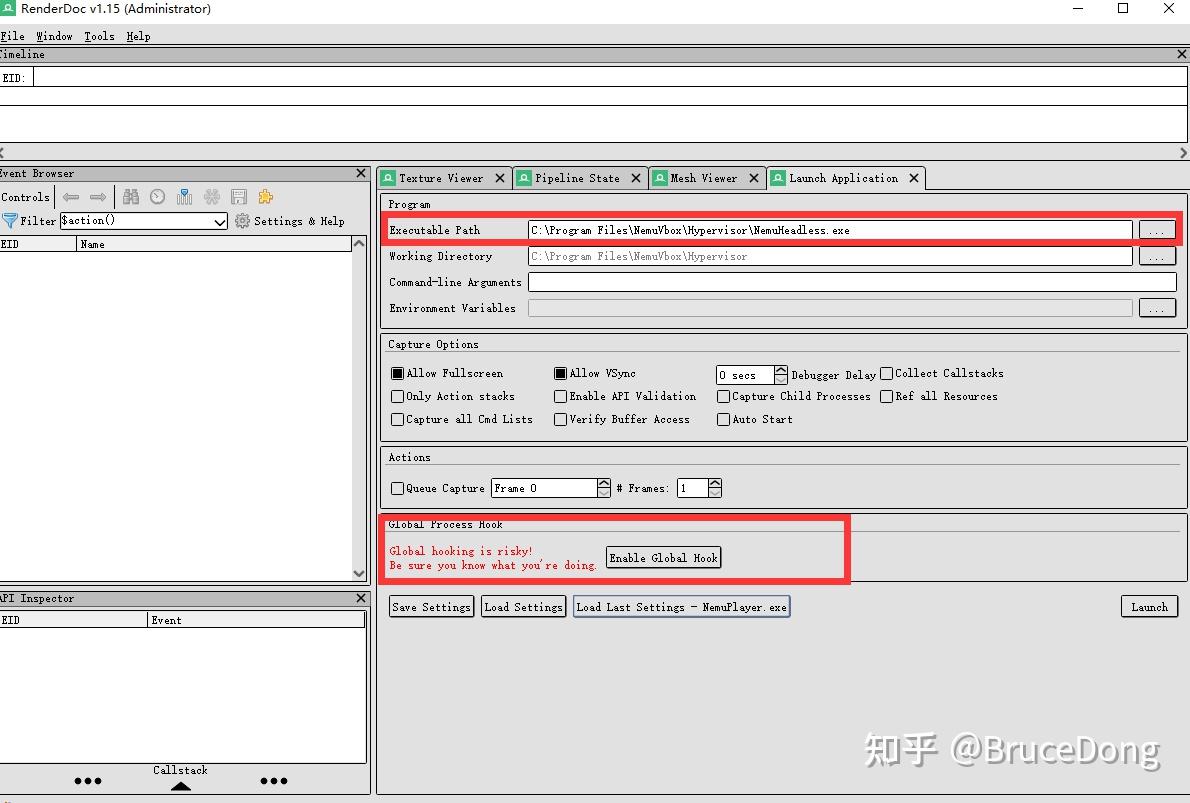The height and width of the screenshot is (803, 1190).
Task: Click the greyed asterisk icon in Event Browser
Action: (212, 197)
